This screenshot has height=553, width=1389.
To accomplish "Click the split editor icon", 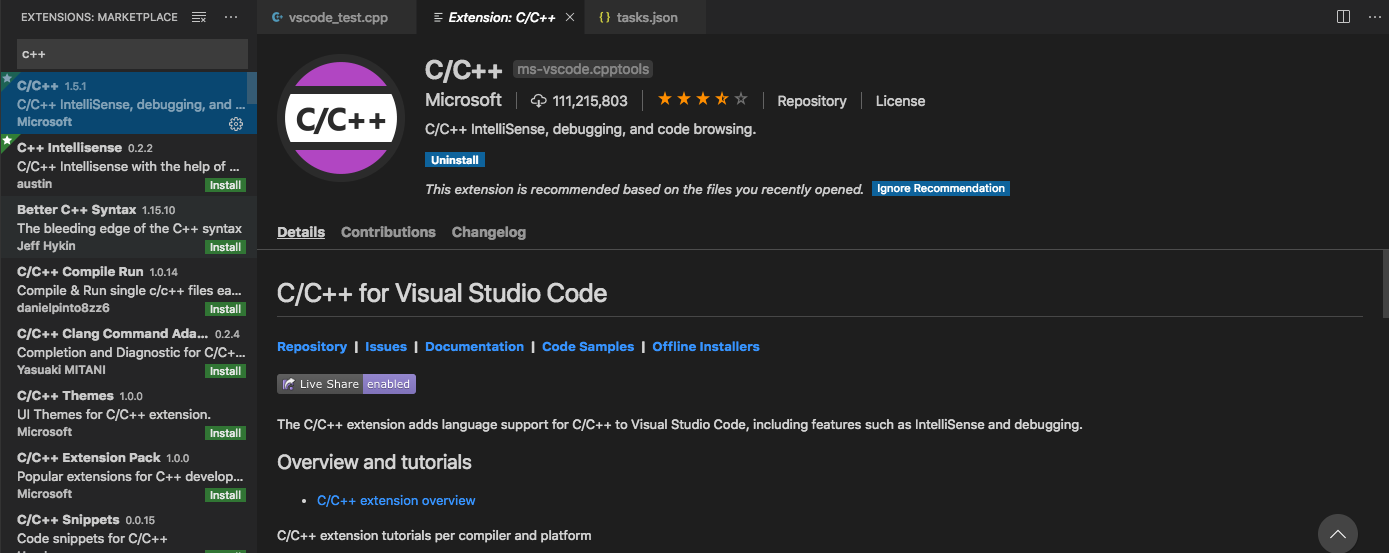I will tap(1343, 17).
